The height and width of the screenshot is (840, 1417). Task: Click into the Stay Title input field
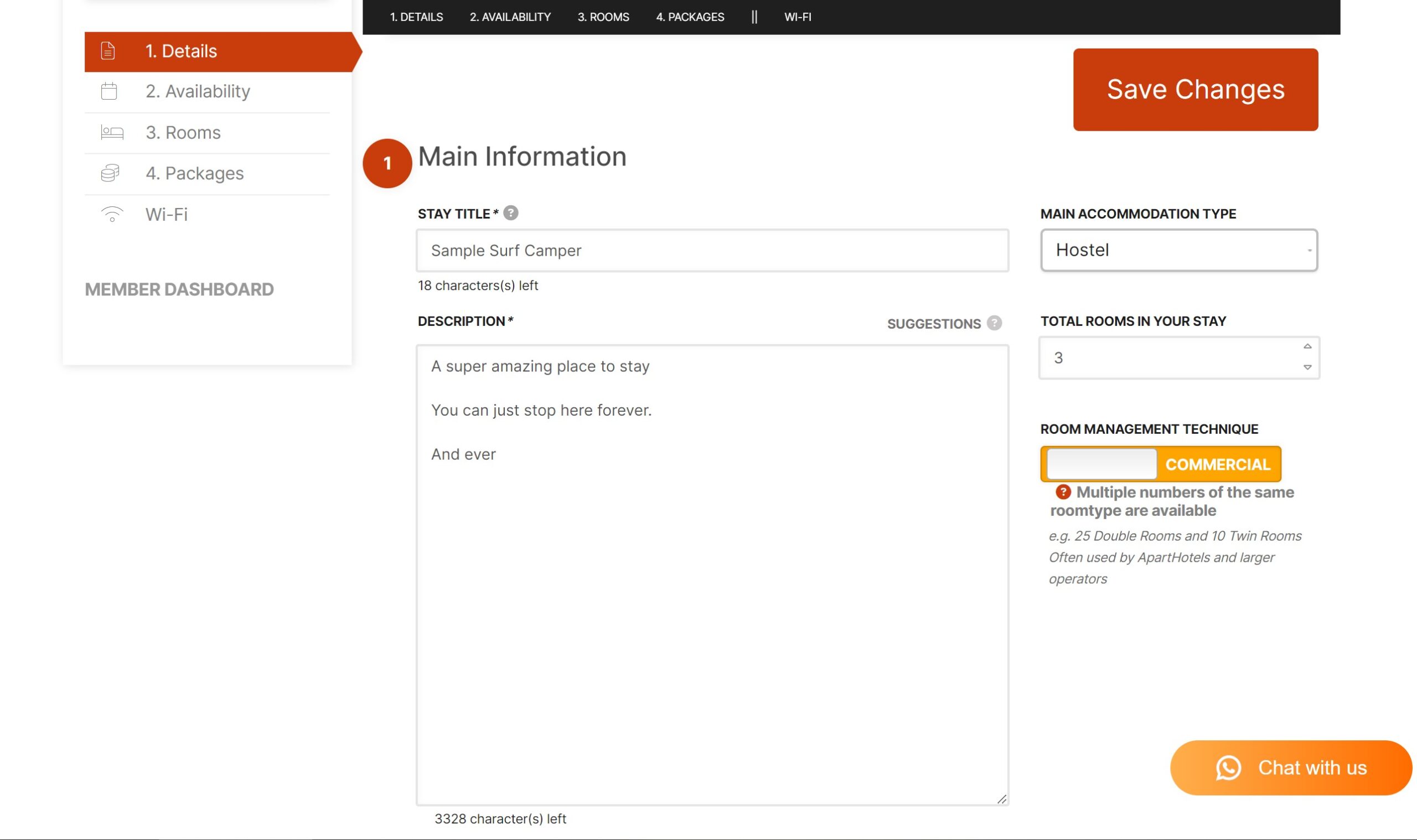pos(712,250)
